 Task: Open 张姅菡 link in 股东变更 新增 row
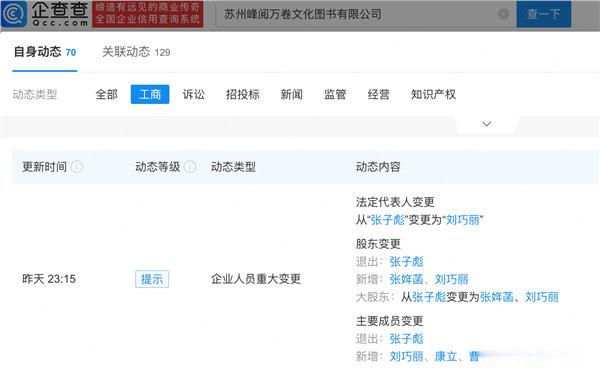(x=406, y=279)
